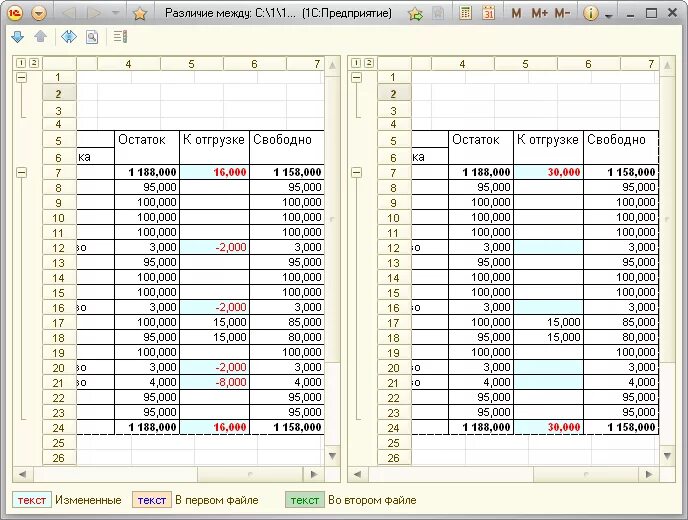Select grouping level 2 in right table
The height and width of the screenshot is (520, 688).
pos(369,63)
